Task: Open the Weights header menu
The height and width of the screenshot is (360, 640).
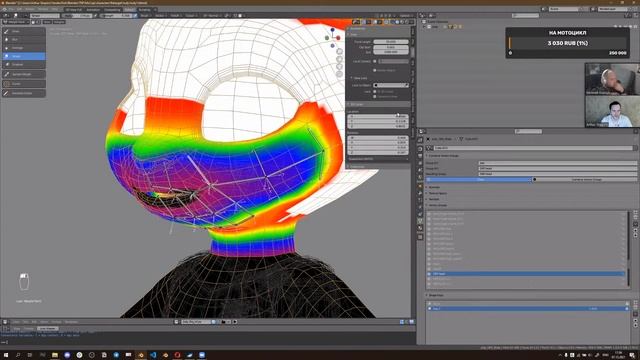Action: click(59, 22)
